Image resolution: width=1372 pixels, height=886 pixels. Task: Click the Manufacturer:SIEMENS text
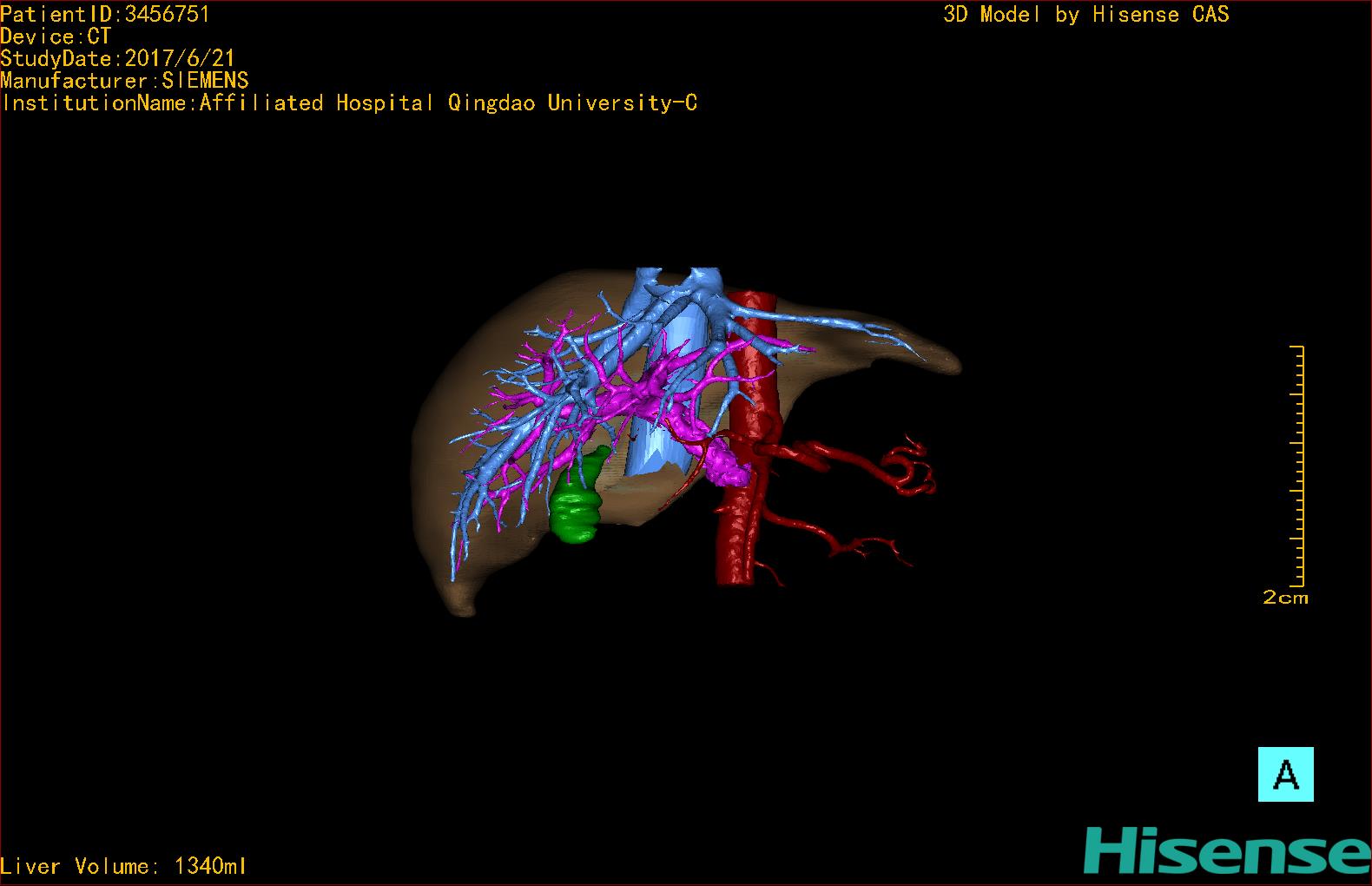pyautogui.click(x=124, y=81)
